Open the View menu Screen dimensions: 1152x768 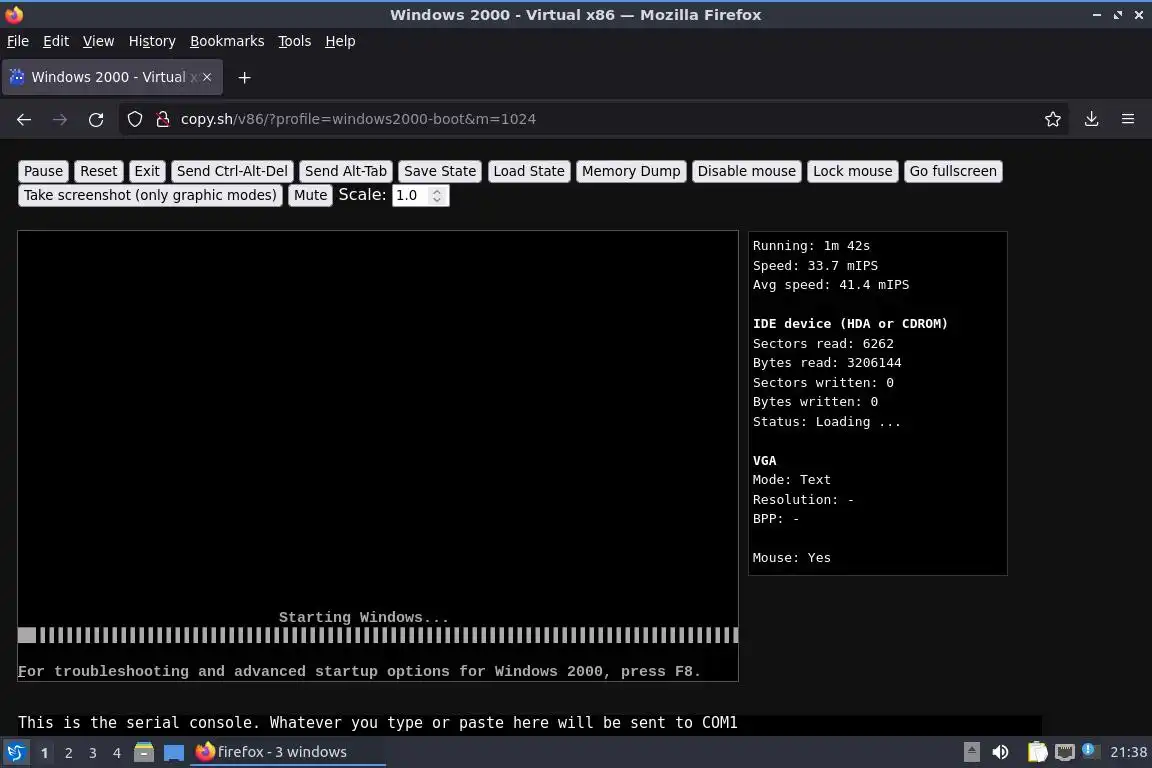(98, 41)
